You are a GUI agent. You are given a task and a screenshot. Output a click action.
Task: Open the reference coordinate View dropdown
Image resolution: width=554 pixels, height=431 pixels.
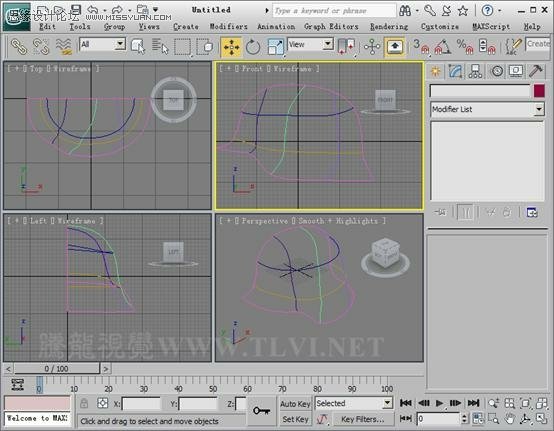[x=310, y=44]
